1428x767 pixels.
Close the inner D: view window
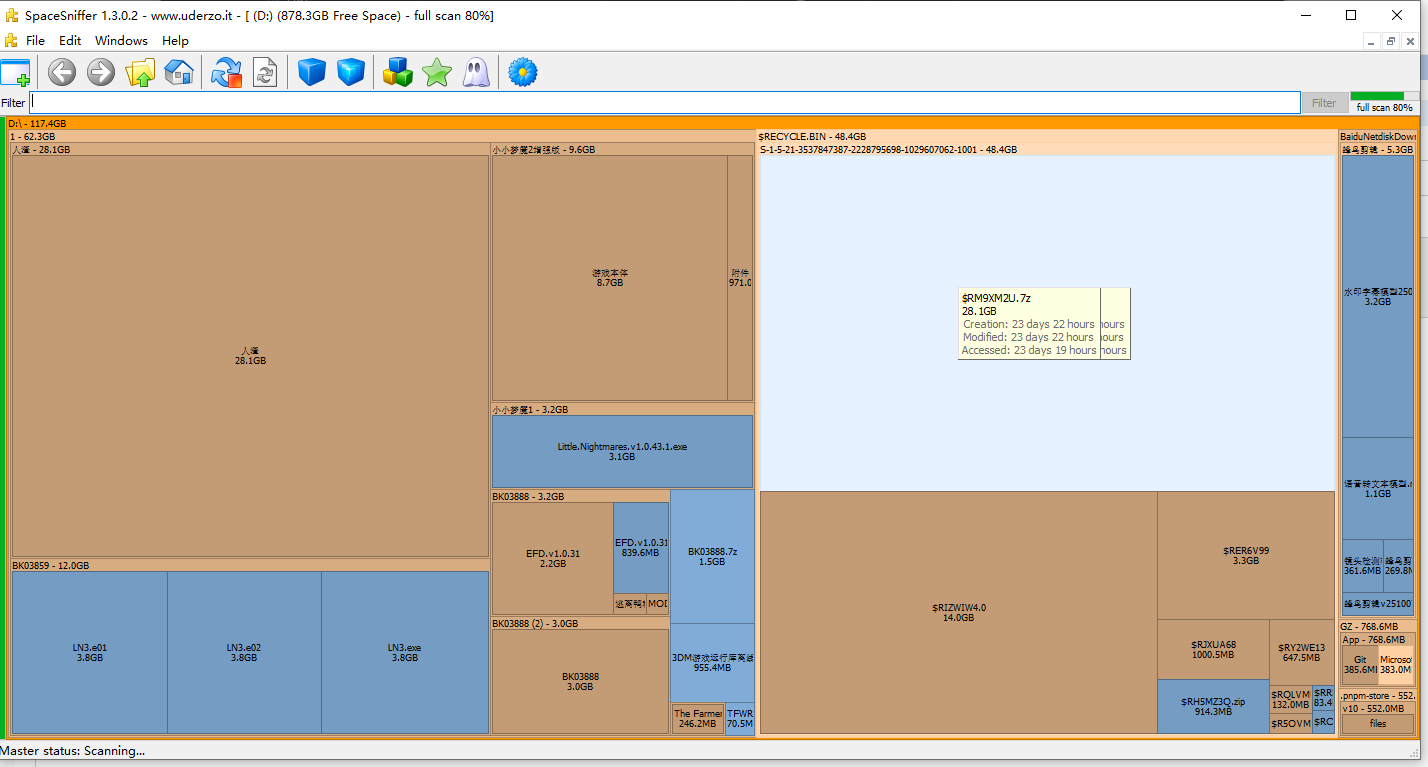click(x=1408, y=41)
